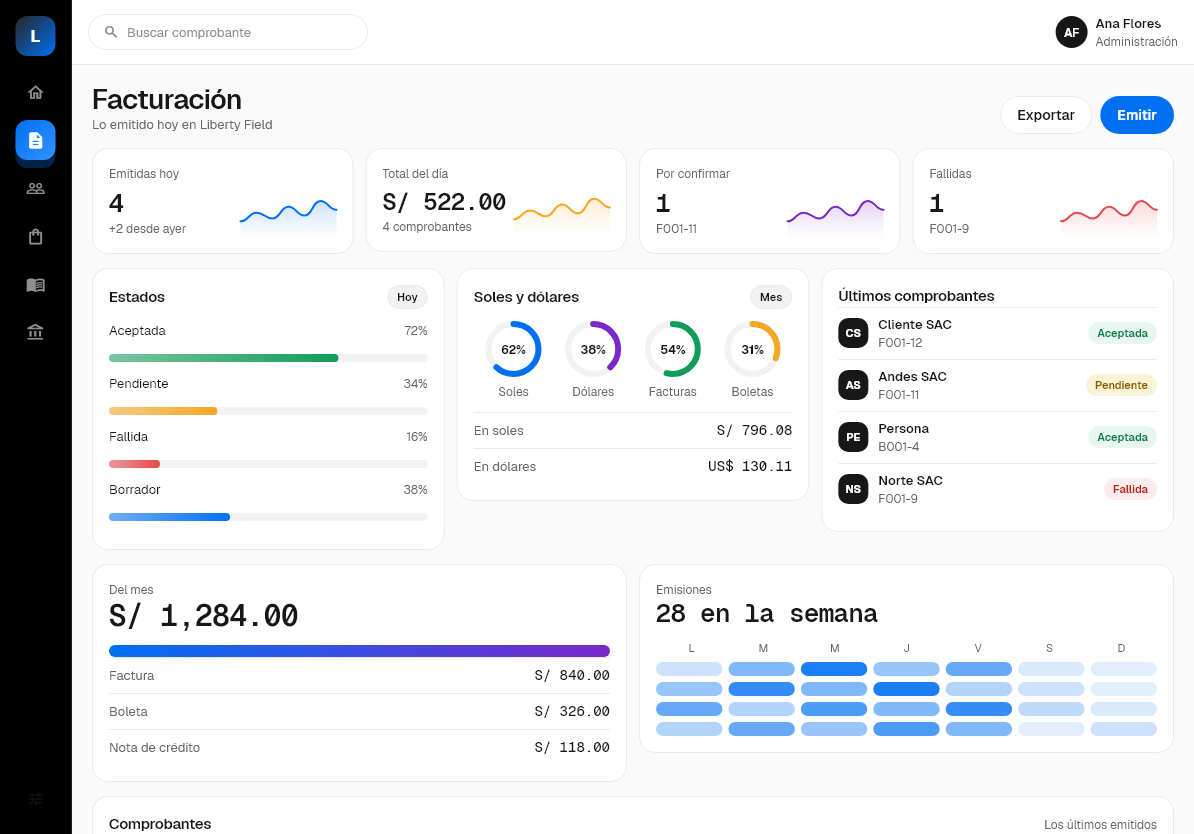1194x834 pixels.
Task: Click the Boletas 31% donut chart
Action: pyautogui.click(x=752, y=349)
